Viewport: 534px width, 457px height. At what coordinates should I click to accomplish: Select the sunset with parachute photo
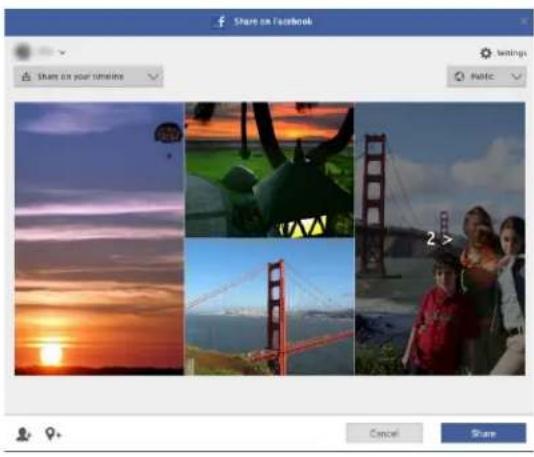point(99,239)
